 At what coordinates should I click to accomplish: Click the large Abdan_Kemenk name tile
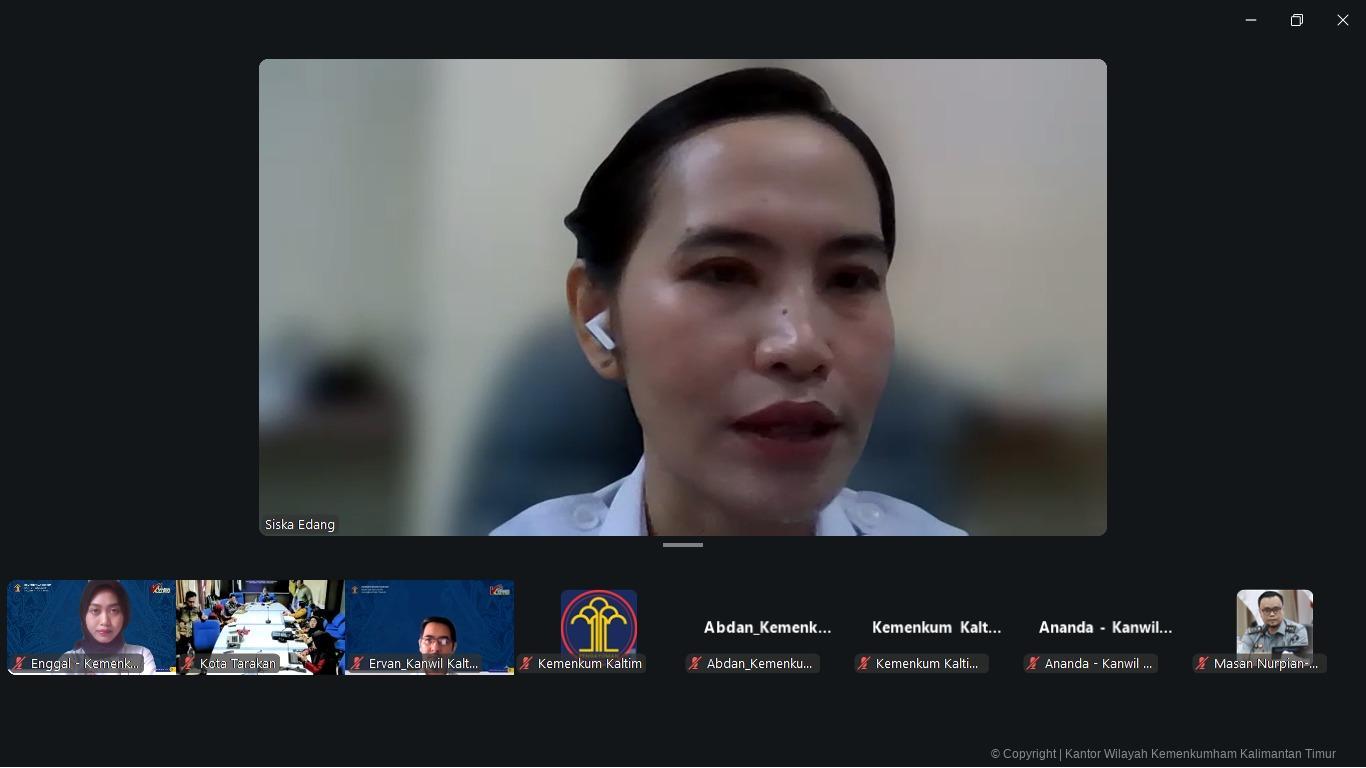click(x=767, y=628)
